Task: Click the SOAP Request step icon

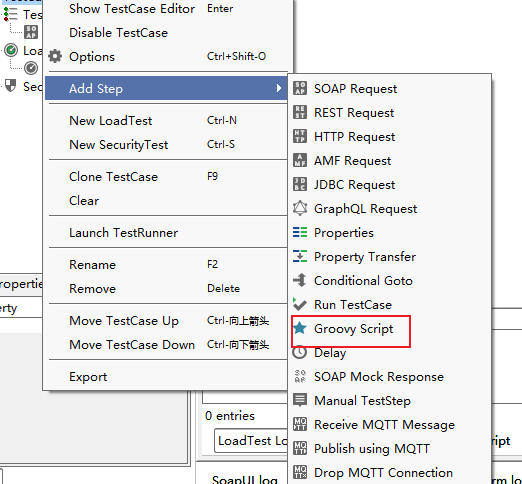Action: click(300, 88)
